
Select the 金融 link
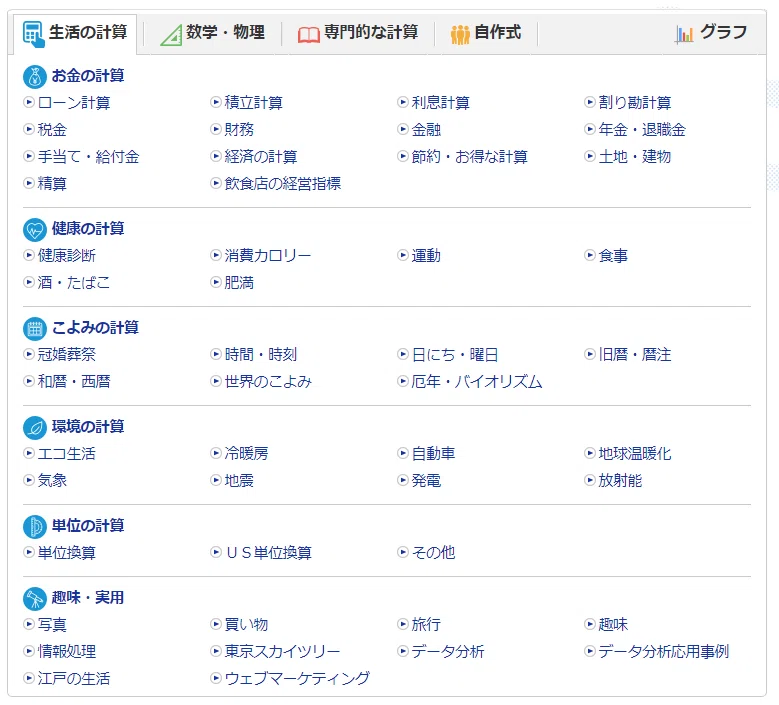(426, 129)
